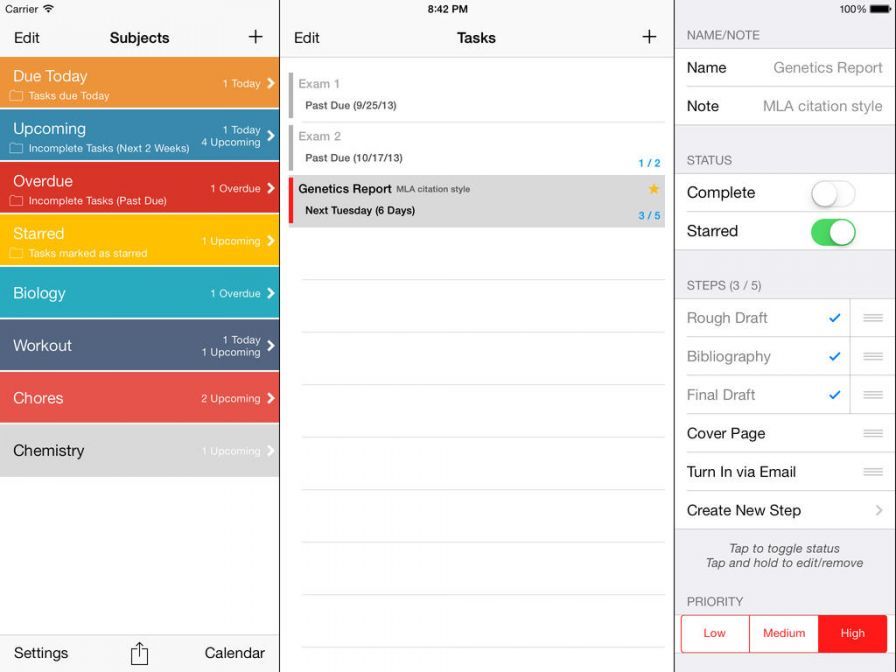The width and height of the screenshot is (896, 672).
Task: Tap the share icon in bottom toolbar
Action: pos(139,654)
